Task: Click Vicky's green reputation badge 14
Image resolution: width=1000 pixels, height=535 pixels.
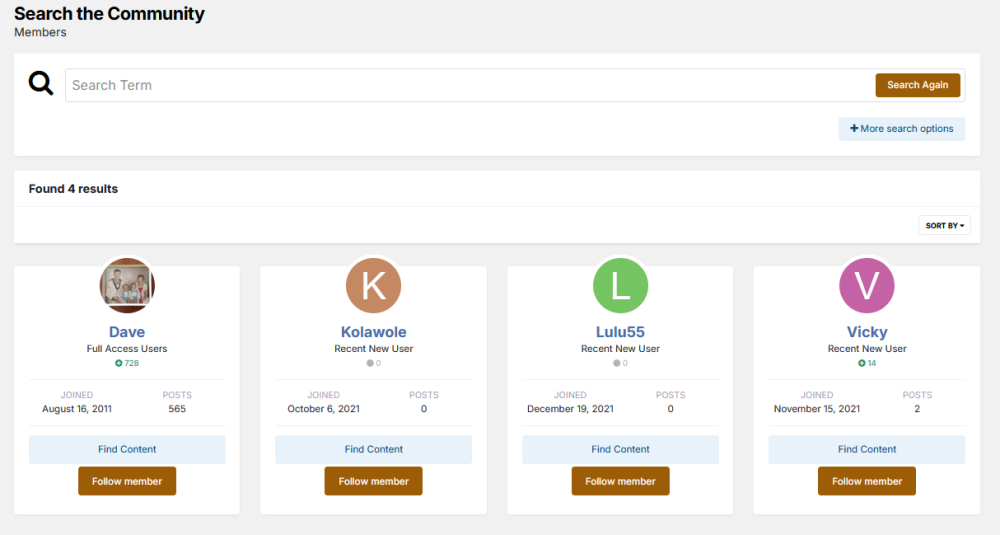Action: click(x=867, y=363)
